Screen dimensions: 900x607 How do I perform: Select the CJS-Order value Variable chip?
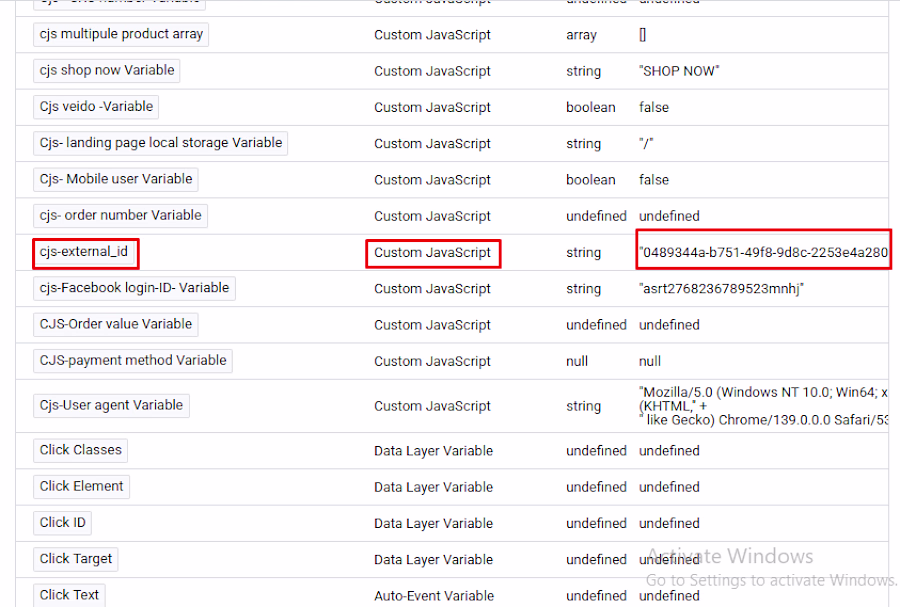pos(115,324)
